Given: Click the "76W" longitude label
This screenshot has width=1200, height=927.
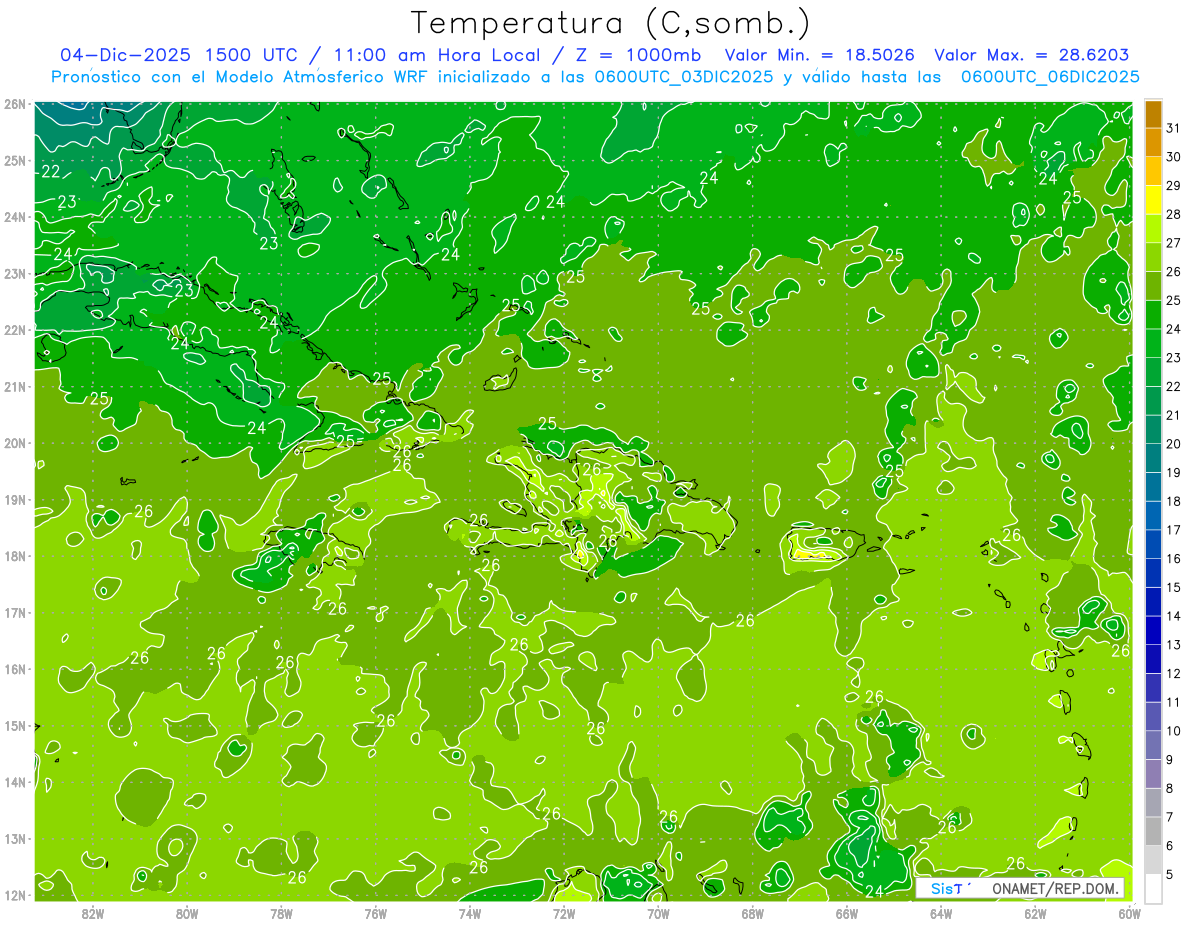Looking at the screenshot, I should click(375, 913).
